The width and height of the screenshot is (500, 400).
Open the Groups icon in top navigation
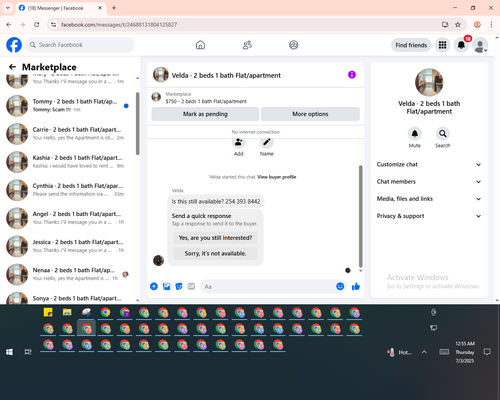coord(294,45)
